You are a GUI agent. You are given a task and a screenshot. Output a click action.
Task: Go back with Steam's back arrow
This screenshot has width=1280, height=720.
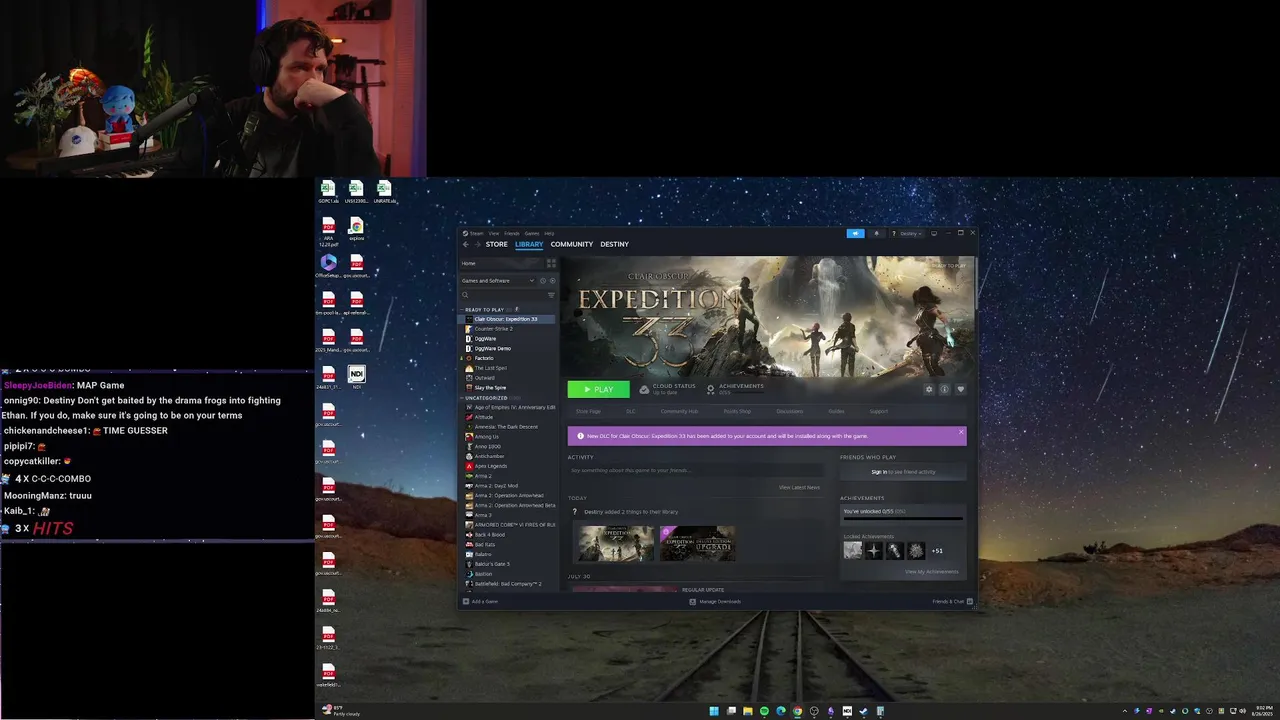click(x=465, y=244)
